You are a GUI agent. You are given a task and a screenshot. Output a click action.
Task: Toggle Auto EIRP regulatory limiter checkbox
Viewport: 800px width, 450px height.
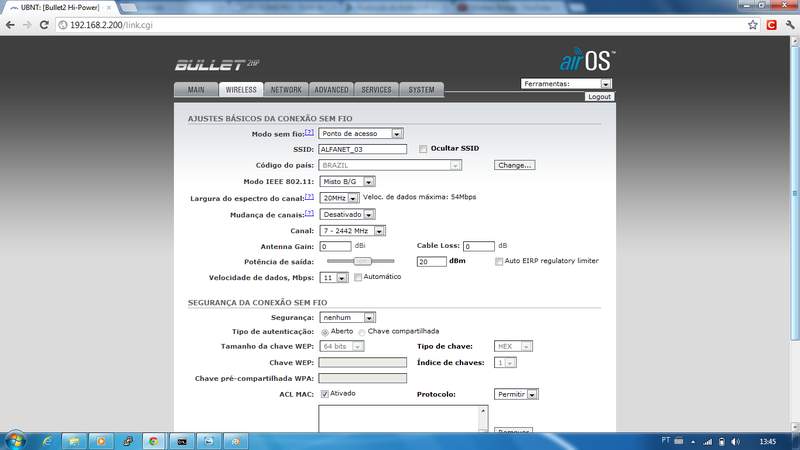pyautogui.click(x=499, y=261)
